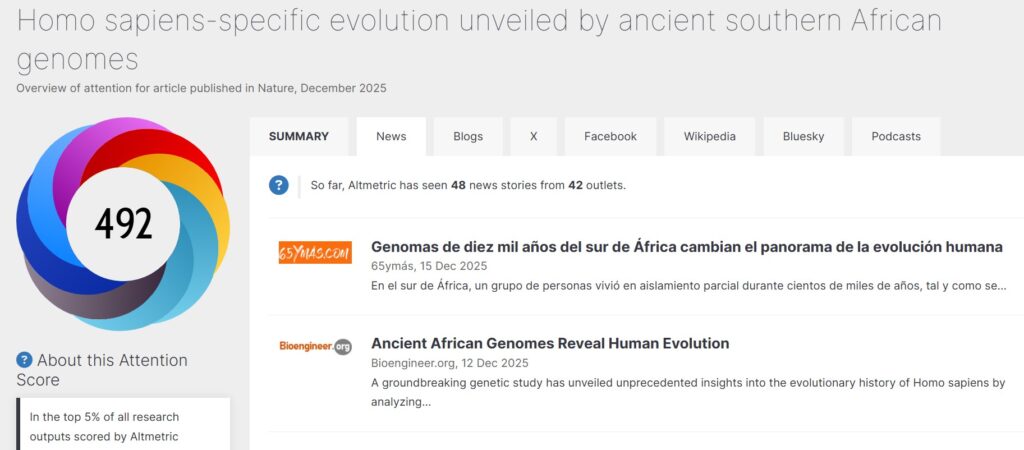Select the News tab
Screen dimensions: 1024x450
click(391, 137)
